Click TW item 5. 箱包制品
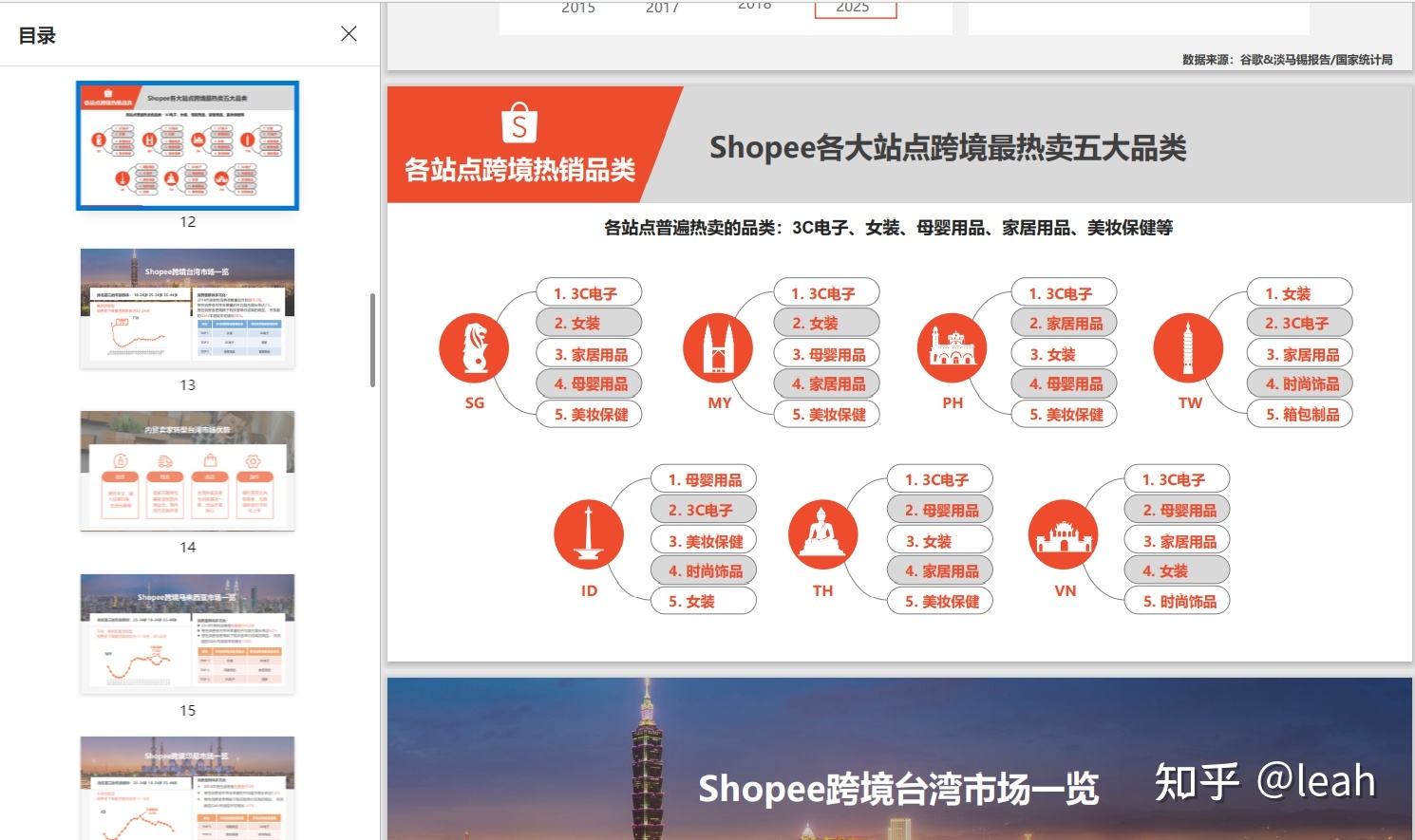The width and height of the screenshot is (1415, 840). coord(1300,414)
